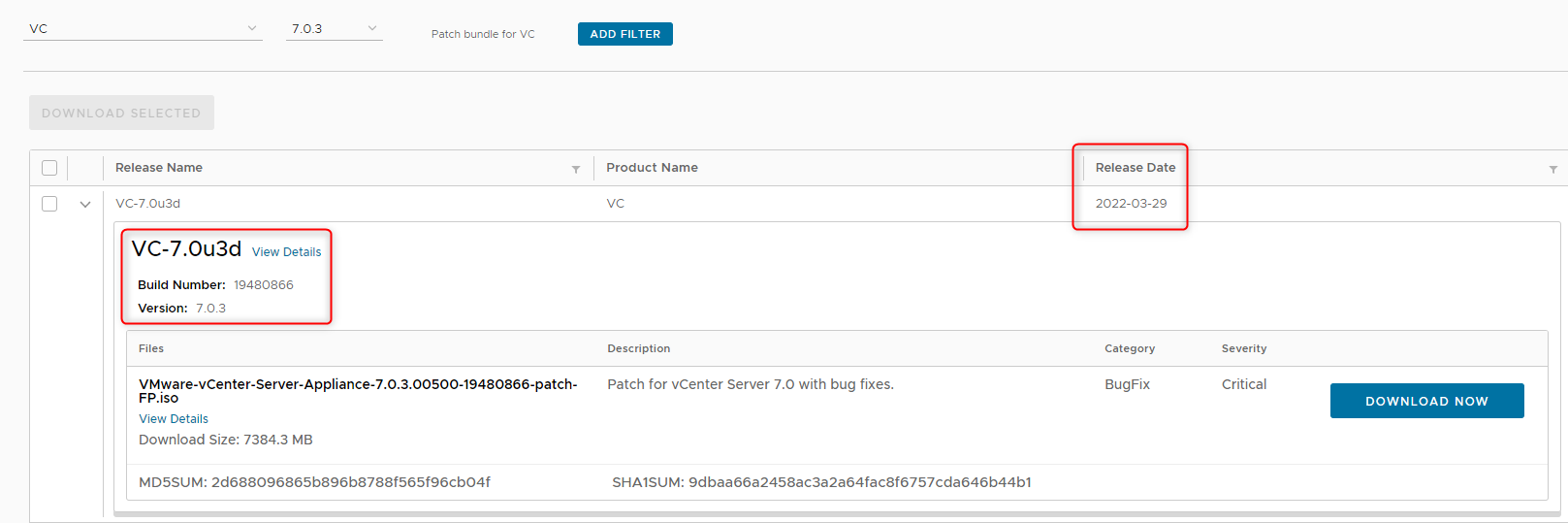Image resolution: width=1568 pixels, height=523 pixels.
Task: Select the Critical severity value
Action: pyautogui.click(x=1244, y=384)
